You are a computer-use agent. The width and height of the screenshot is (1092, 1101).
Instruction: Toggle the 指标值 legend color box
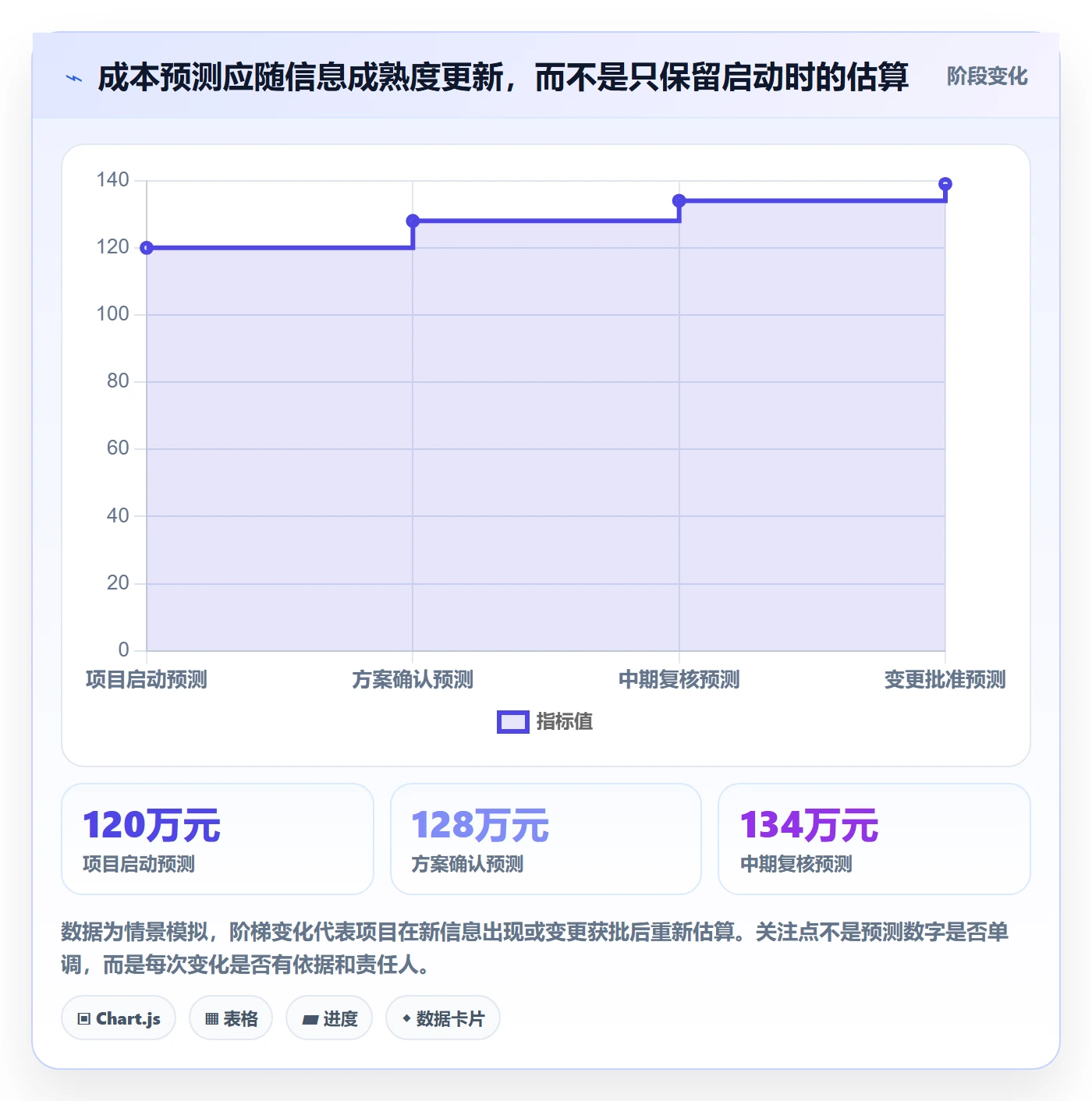click(513, 722)
